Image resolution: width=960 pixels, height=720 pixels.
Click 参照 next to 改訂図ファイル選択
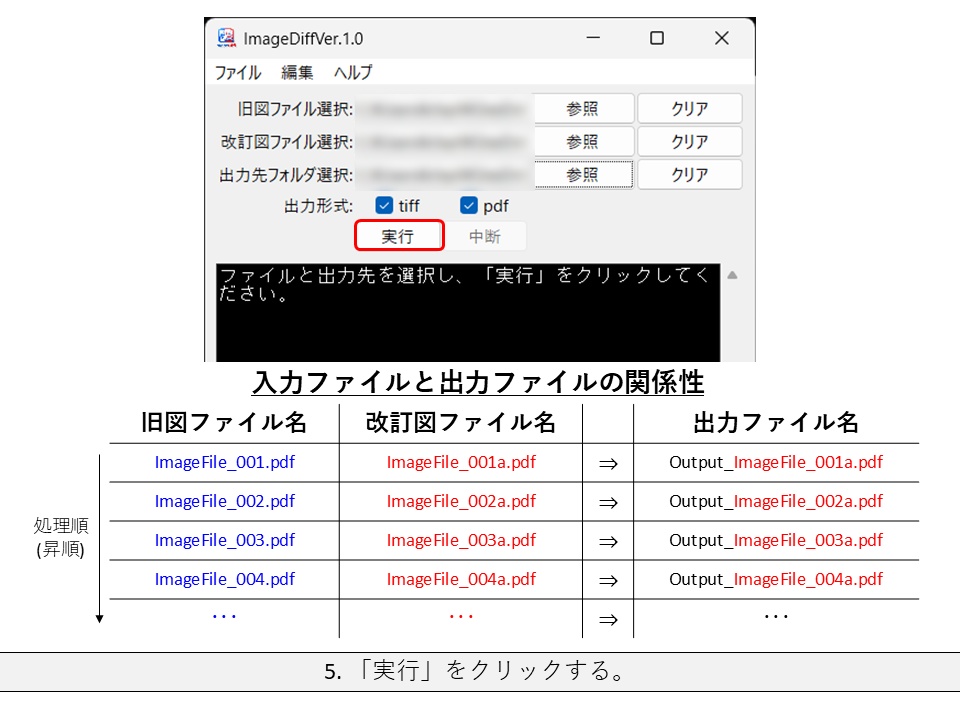582,140
